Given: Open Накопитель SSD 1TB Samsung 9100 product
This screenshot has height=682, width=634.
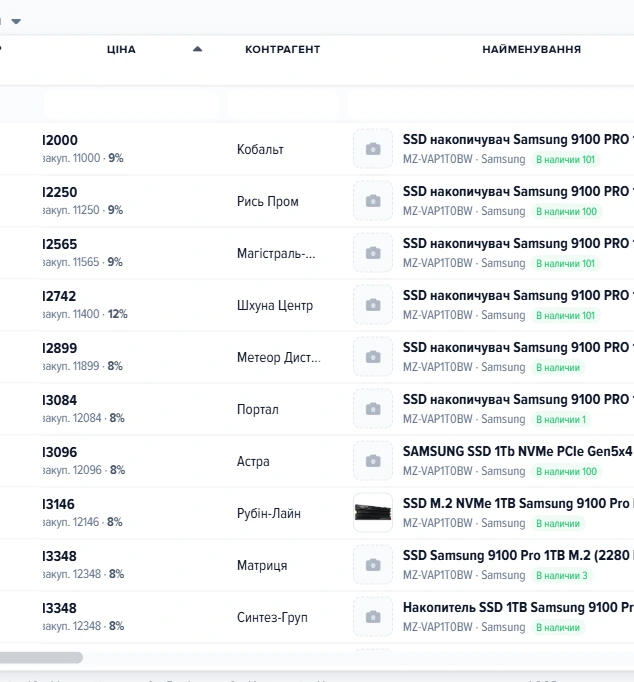Looking at the screenshot, I should [518, 607].
